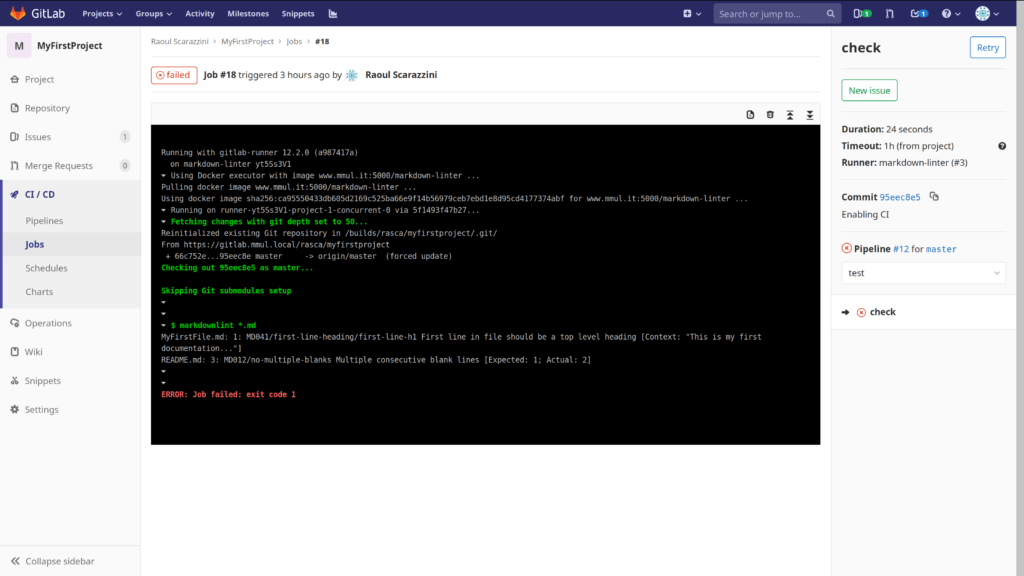Click the failed icon beside check job

tap(861, 313)
